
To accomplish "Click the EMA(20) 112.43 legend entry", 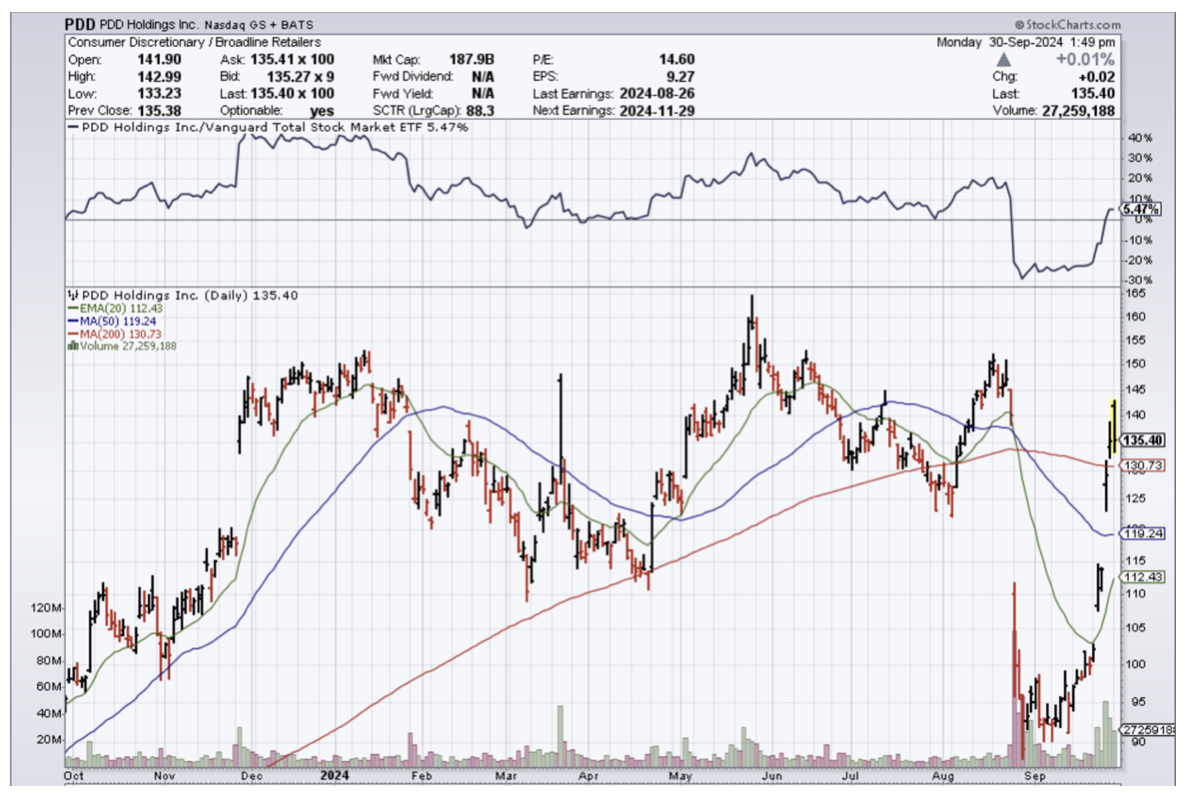I will click(x=120, y=308).
